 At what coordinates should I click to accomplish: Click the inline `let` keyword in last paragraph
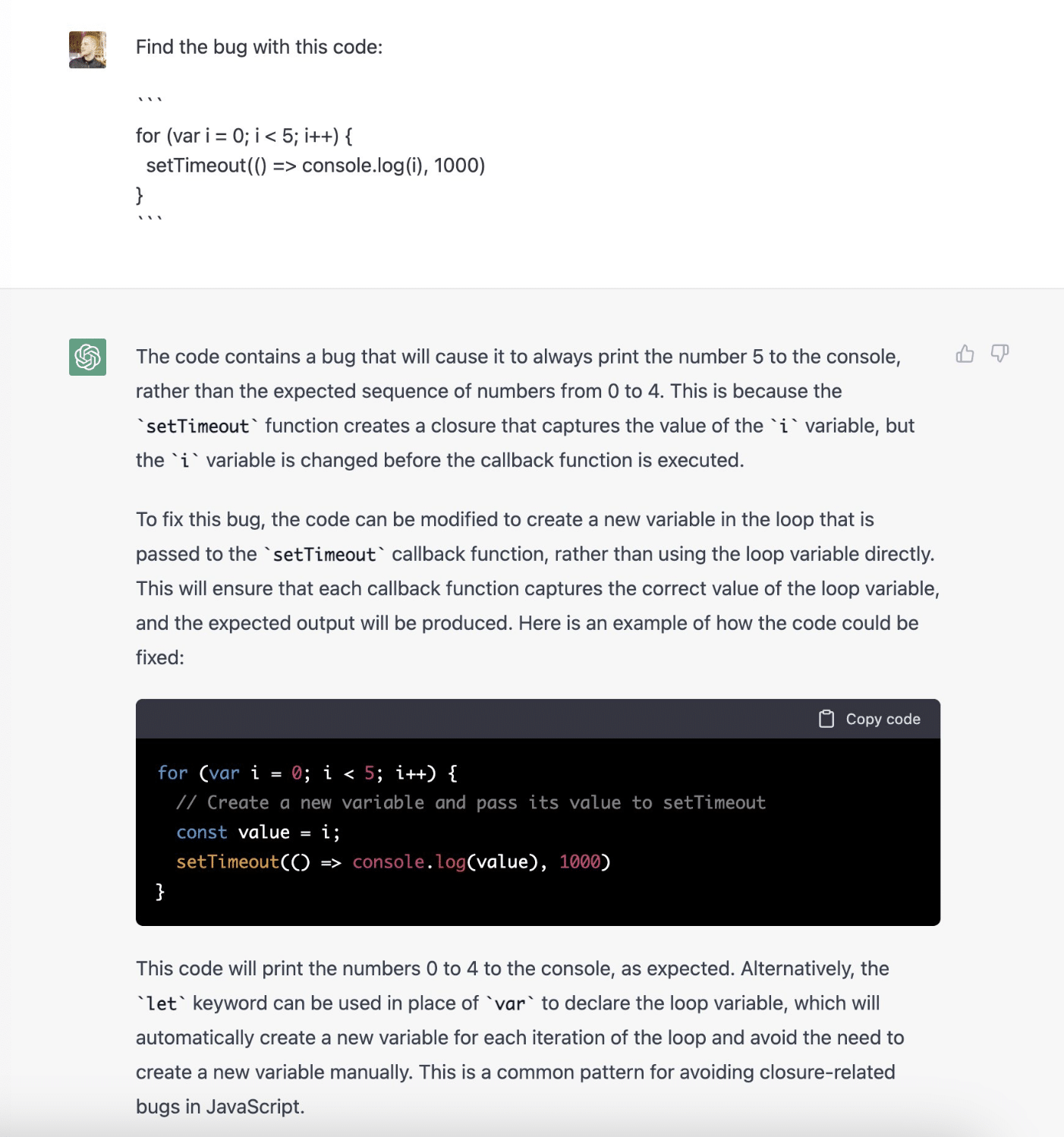click(161, 1004)
